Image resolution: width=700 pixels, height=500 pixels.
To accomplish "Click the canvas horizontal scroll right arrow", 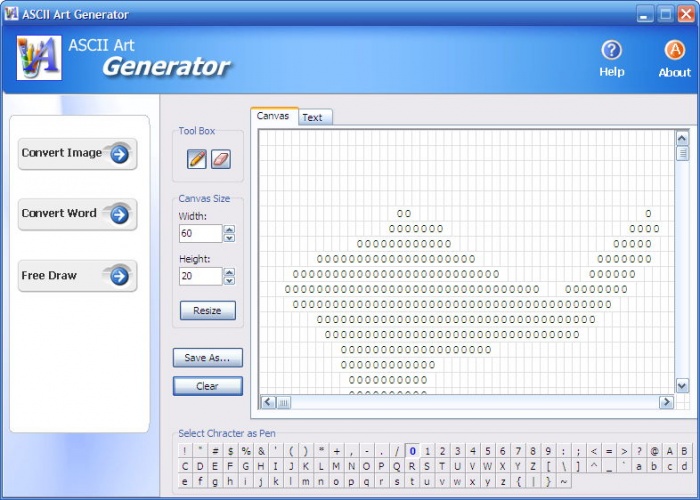I will point(666,402).
